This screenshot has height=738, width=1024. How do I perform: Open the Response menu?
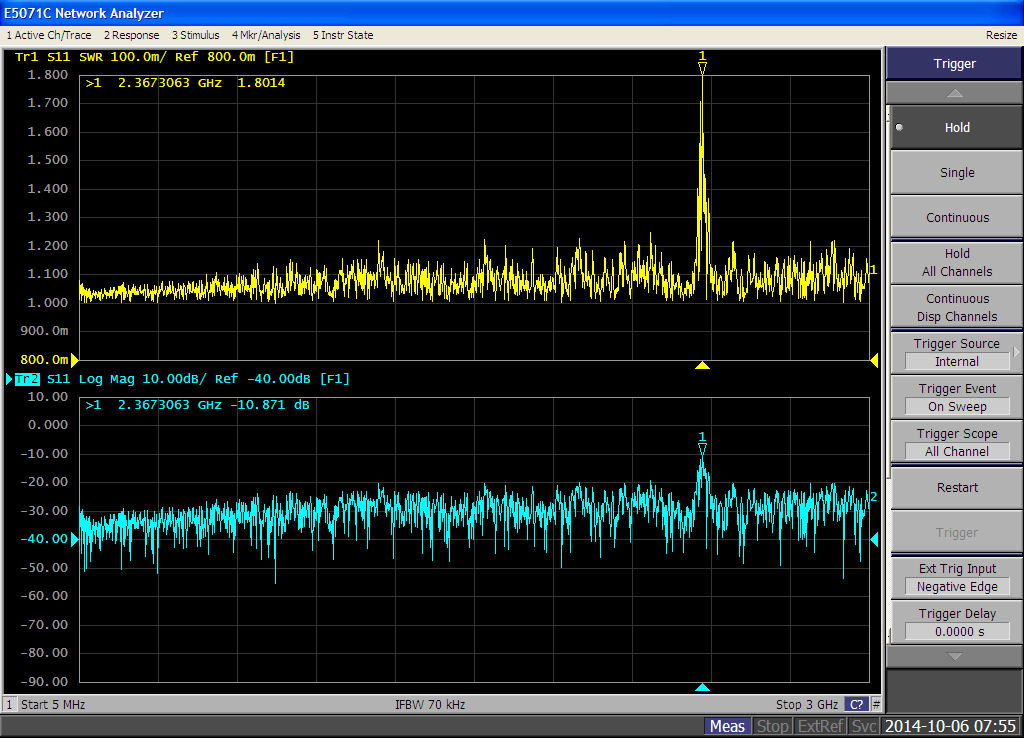tap(131, 35)
